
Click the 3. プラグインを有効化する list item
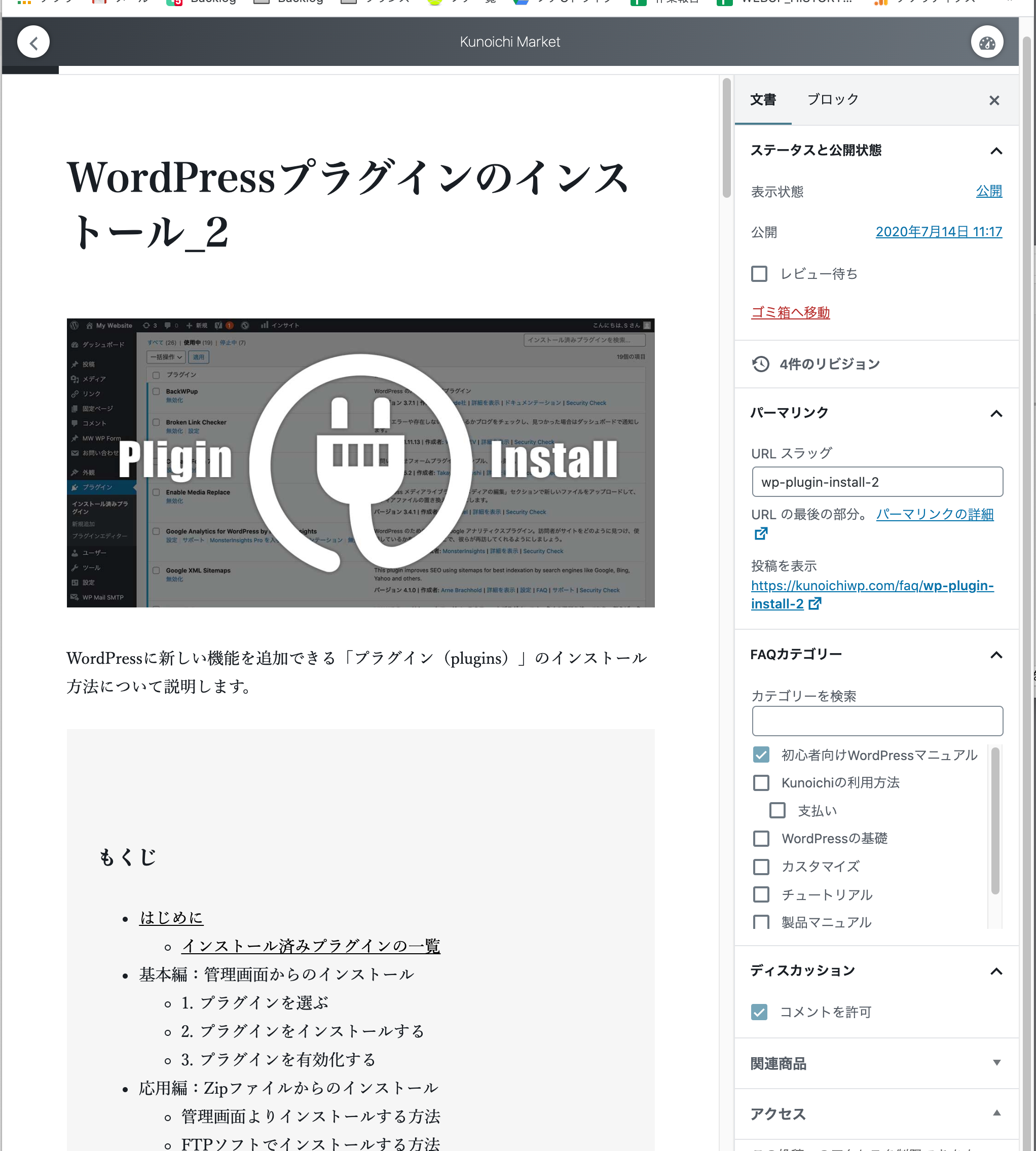point(278,1059)
